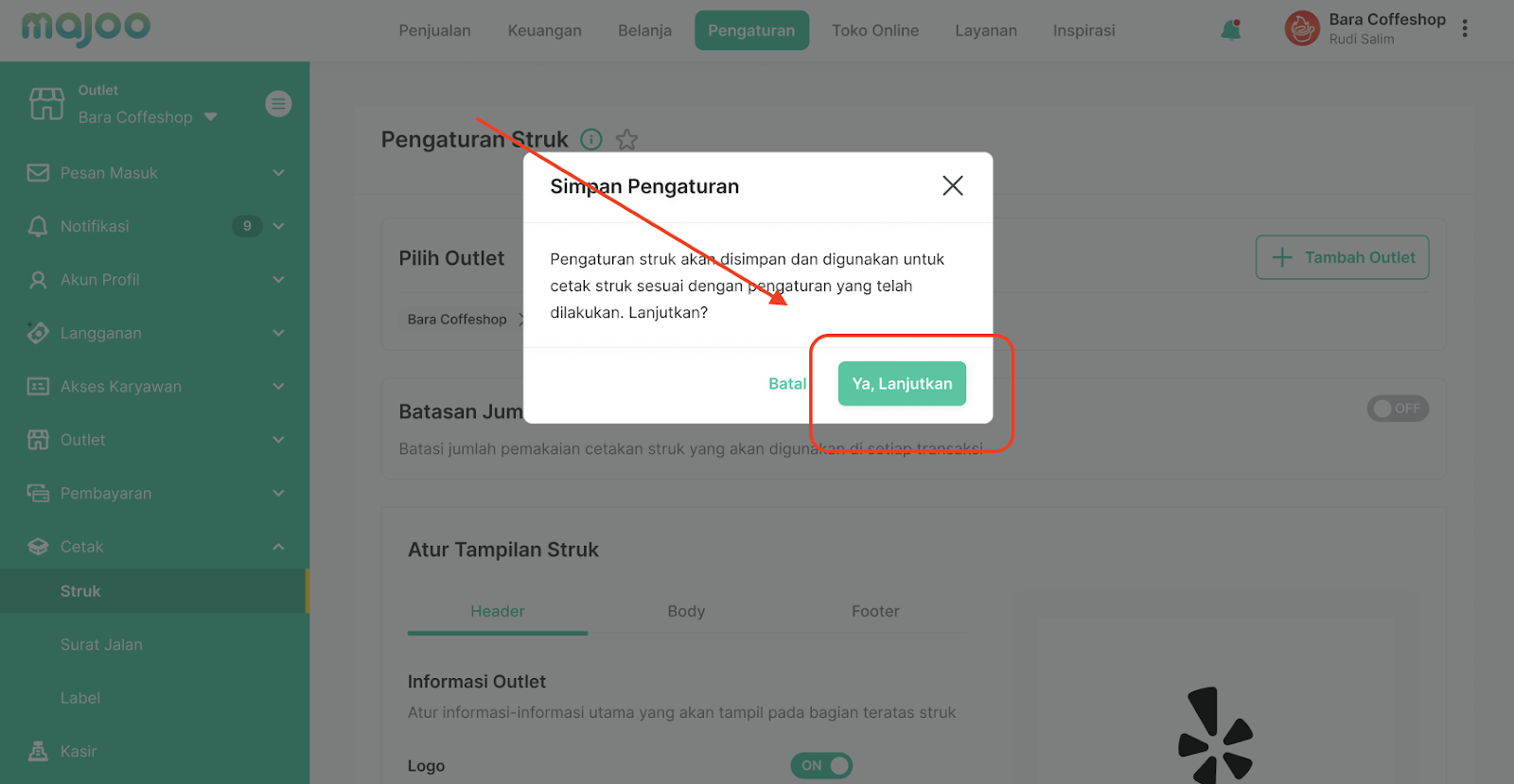Confirm with Ya, Lanjutkan button

click(902, 383)
